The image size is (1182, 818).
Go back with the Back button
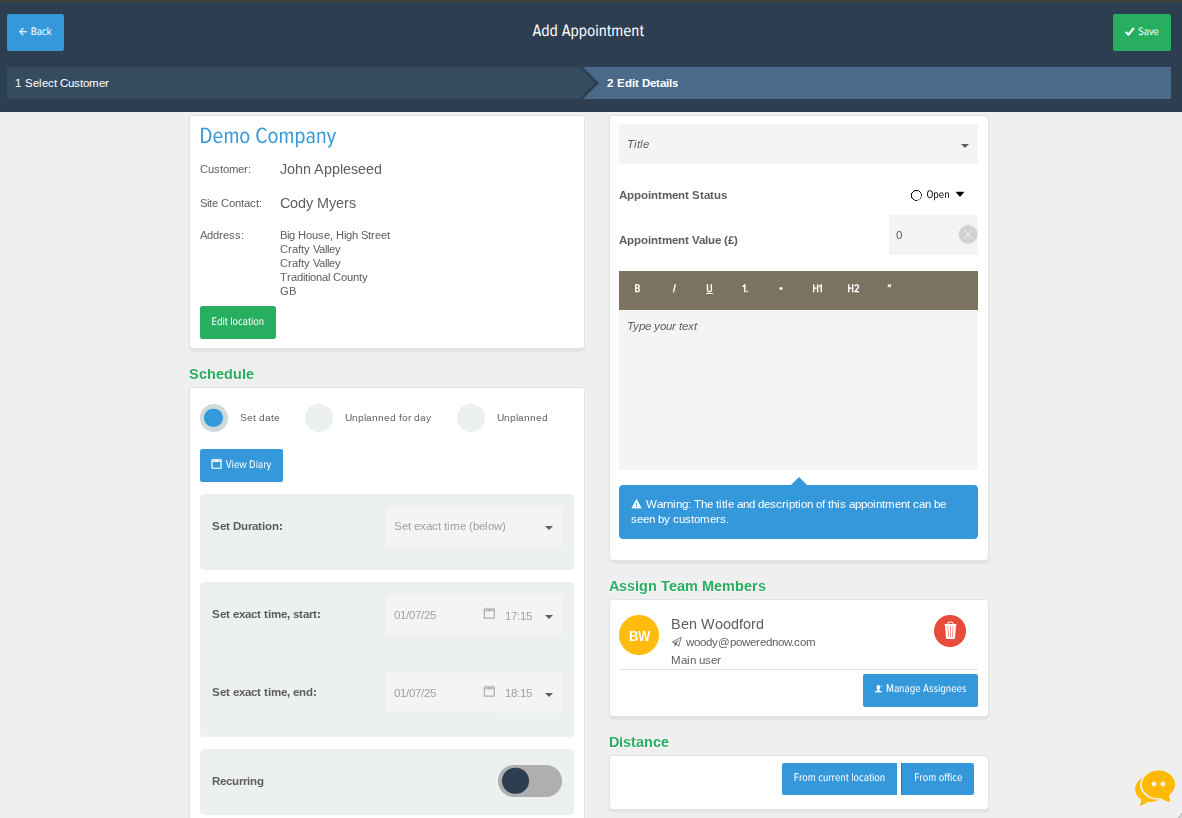tap(35, 32)
